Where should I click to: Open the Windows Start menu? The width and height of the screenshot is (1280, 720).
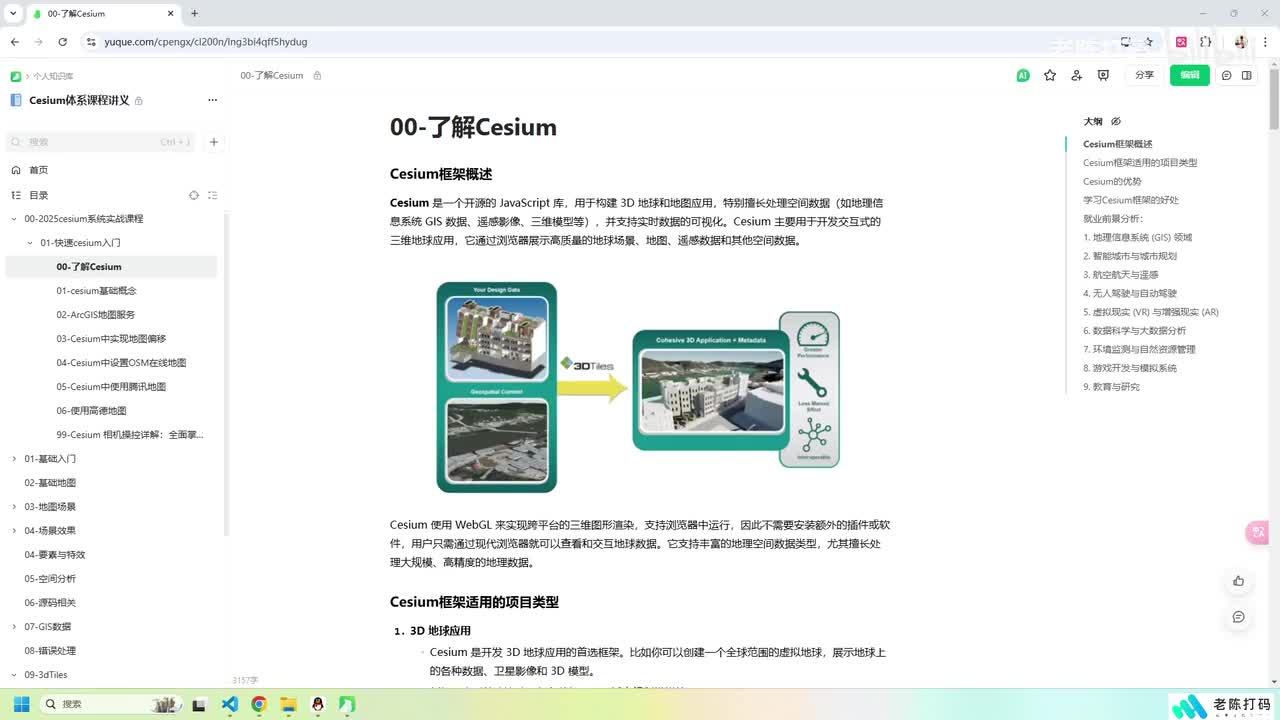coord(21,704)
